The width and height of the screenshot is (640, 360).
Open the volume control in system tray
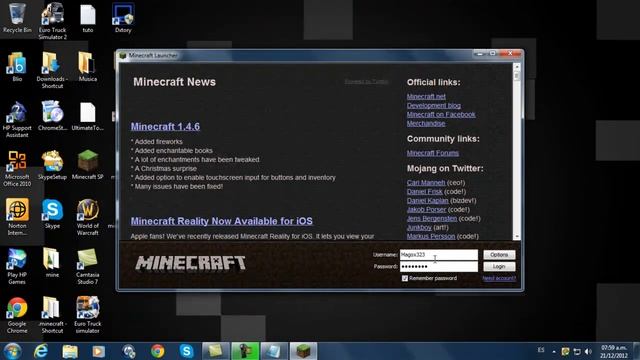(x=588, y=351)
